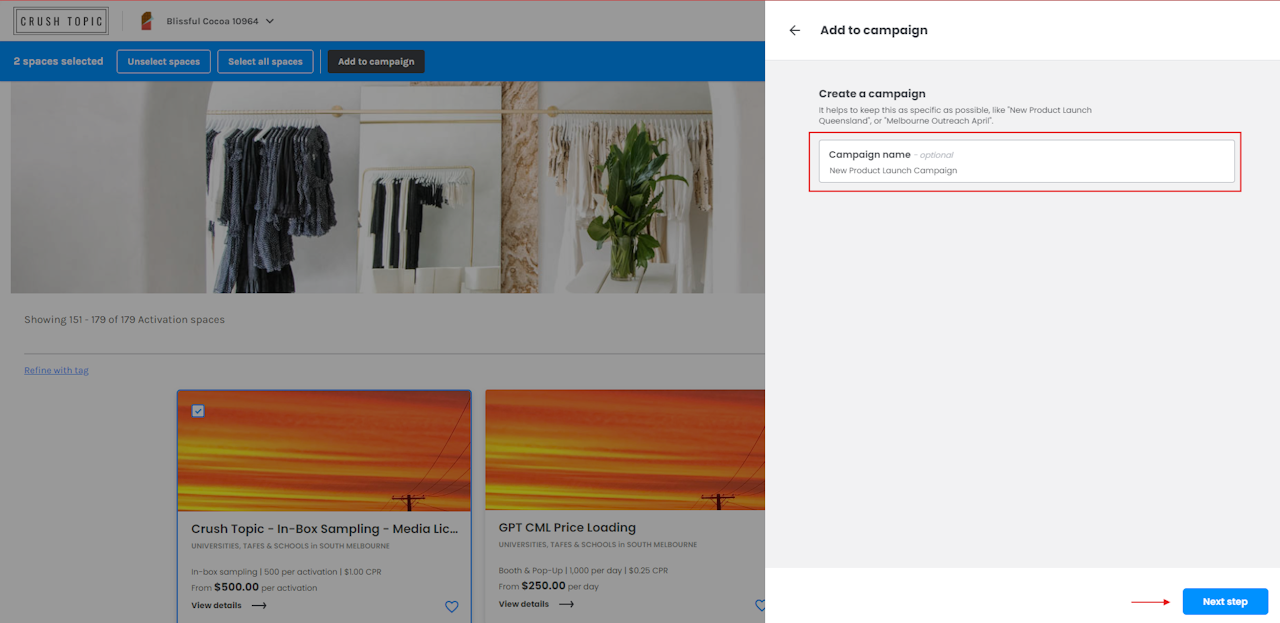Open the GPT CML Price Loading sunset thumbnail
The height and width of the screenshot is (623, 1280).
coord(625,450)
